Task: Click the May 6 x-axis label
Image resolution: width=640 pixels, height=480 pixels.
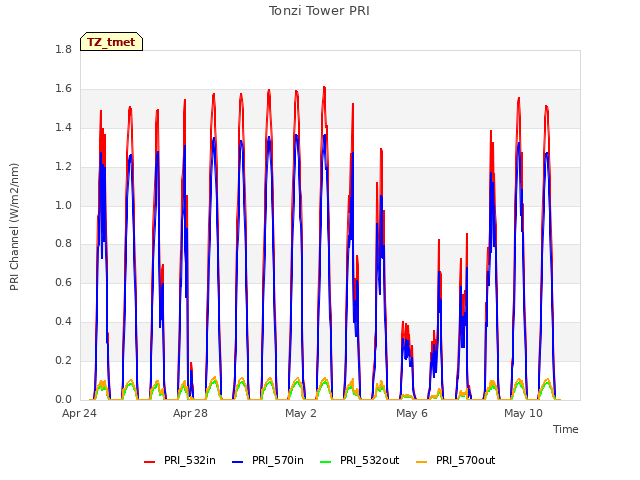Action: pos(412,413)
